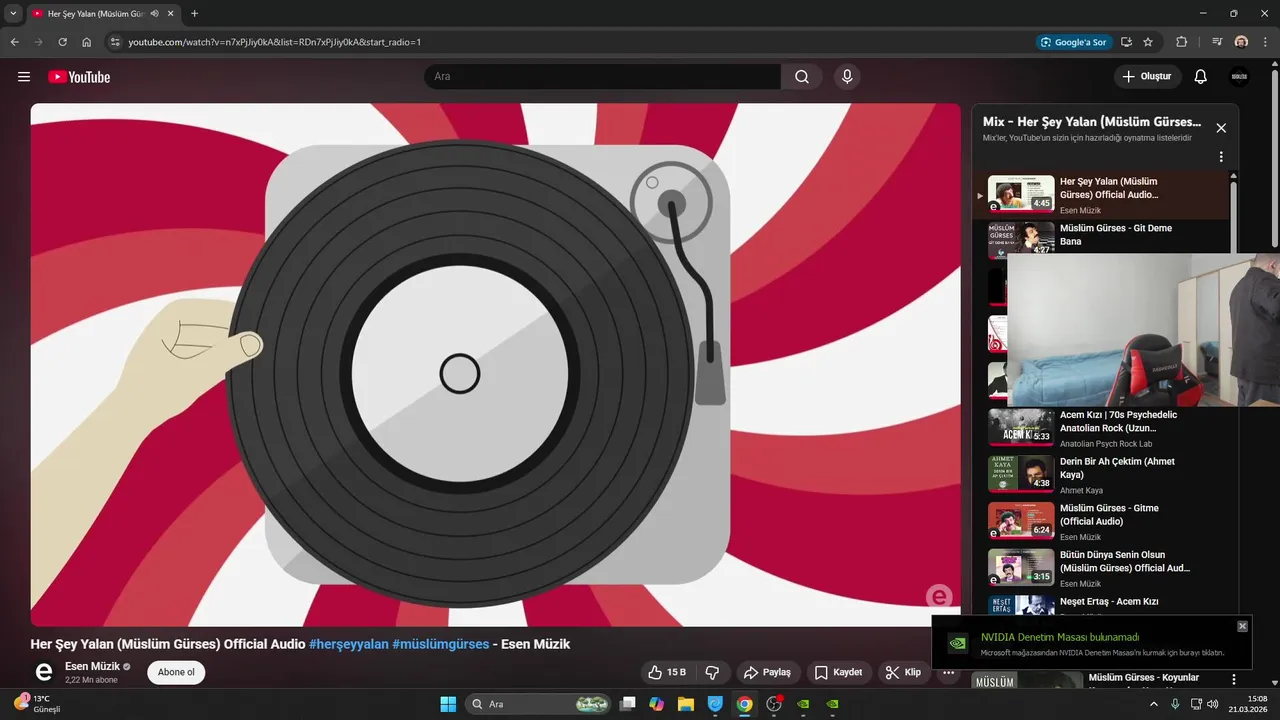Viewport: 1280px width, 720px height.
Task: Click the Anatolian Psych Rock Lab channel name
Action: point(1106,444)
